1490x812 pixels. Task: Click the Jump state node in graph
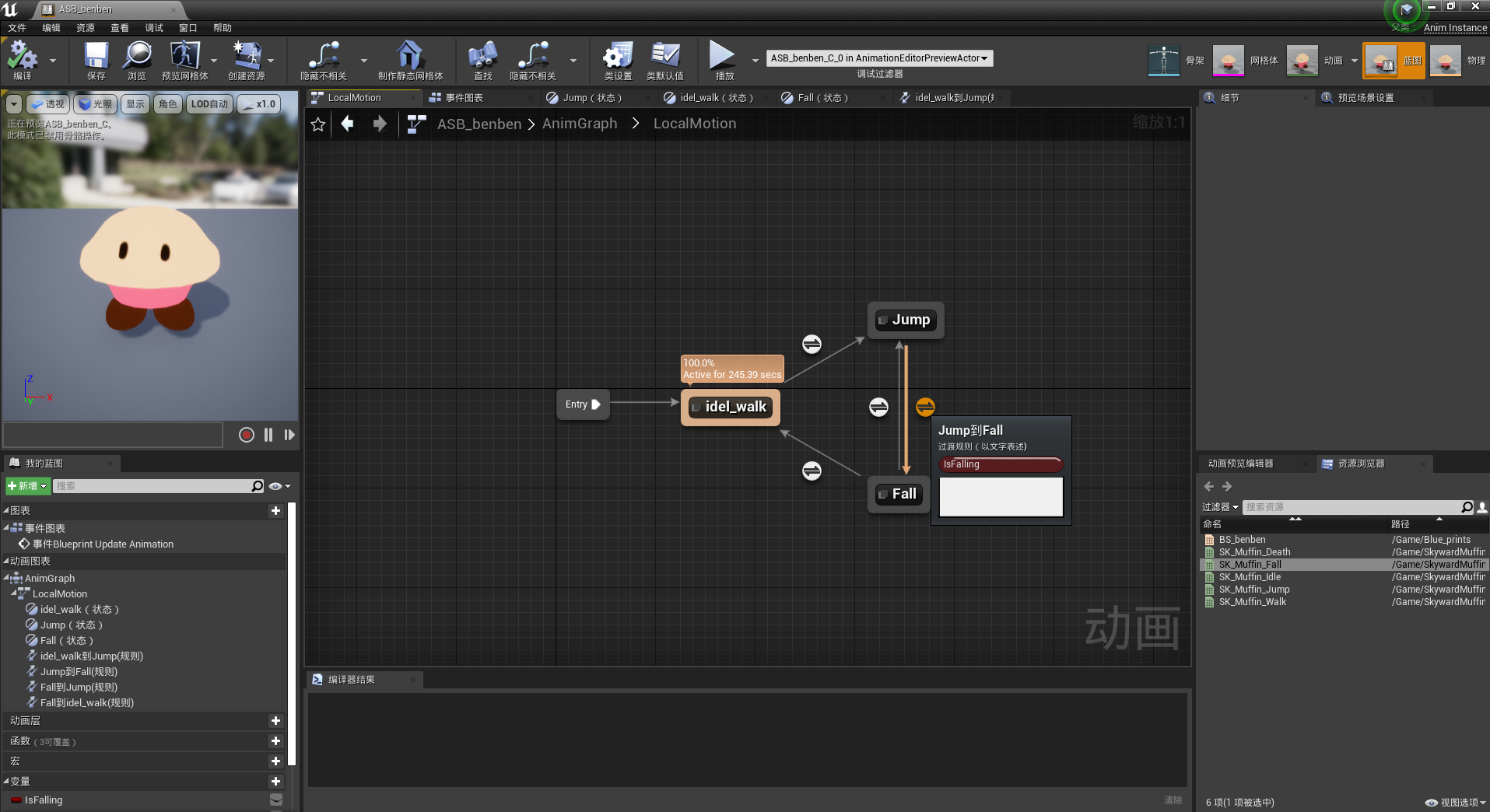[906, 320]
